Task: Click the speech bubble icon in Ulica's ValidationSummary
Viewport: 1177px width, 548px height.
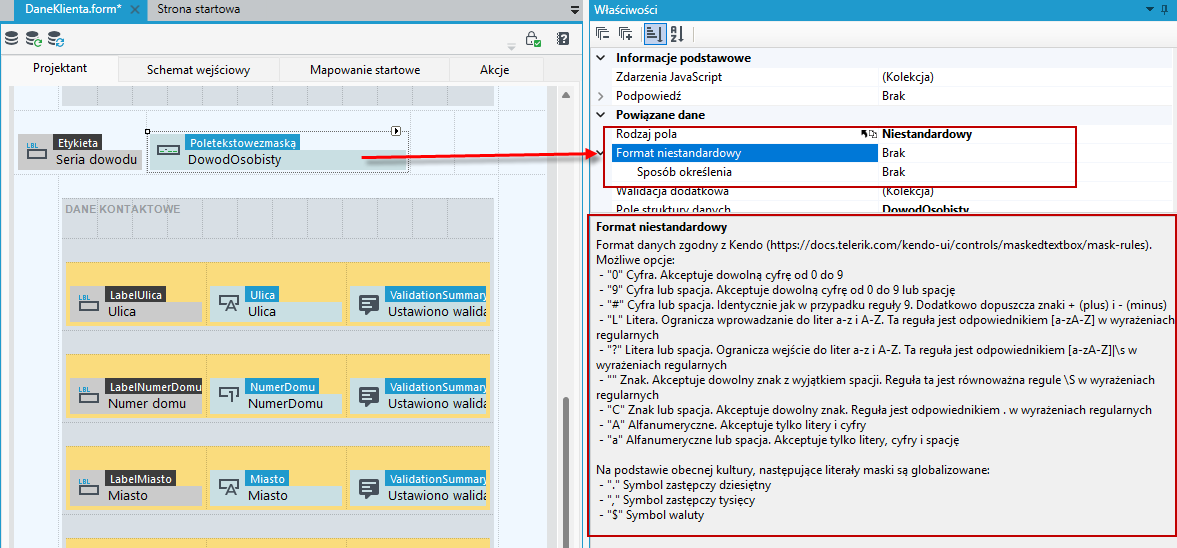Action: tap(368, 303)
